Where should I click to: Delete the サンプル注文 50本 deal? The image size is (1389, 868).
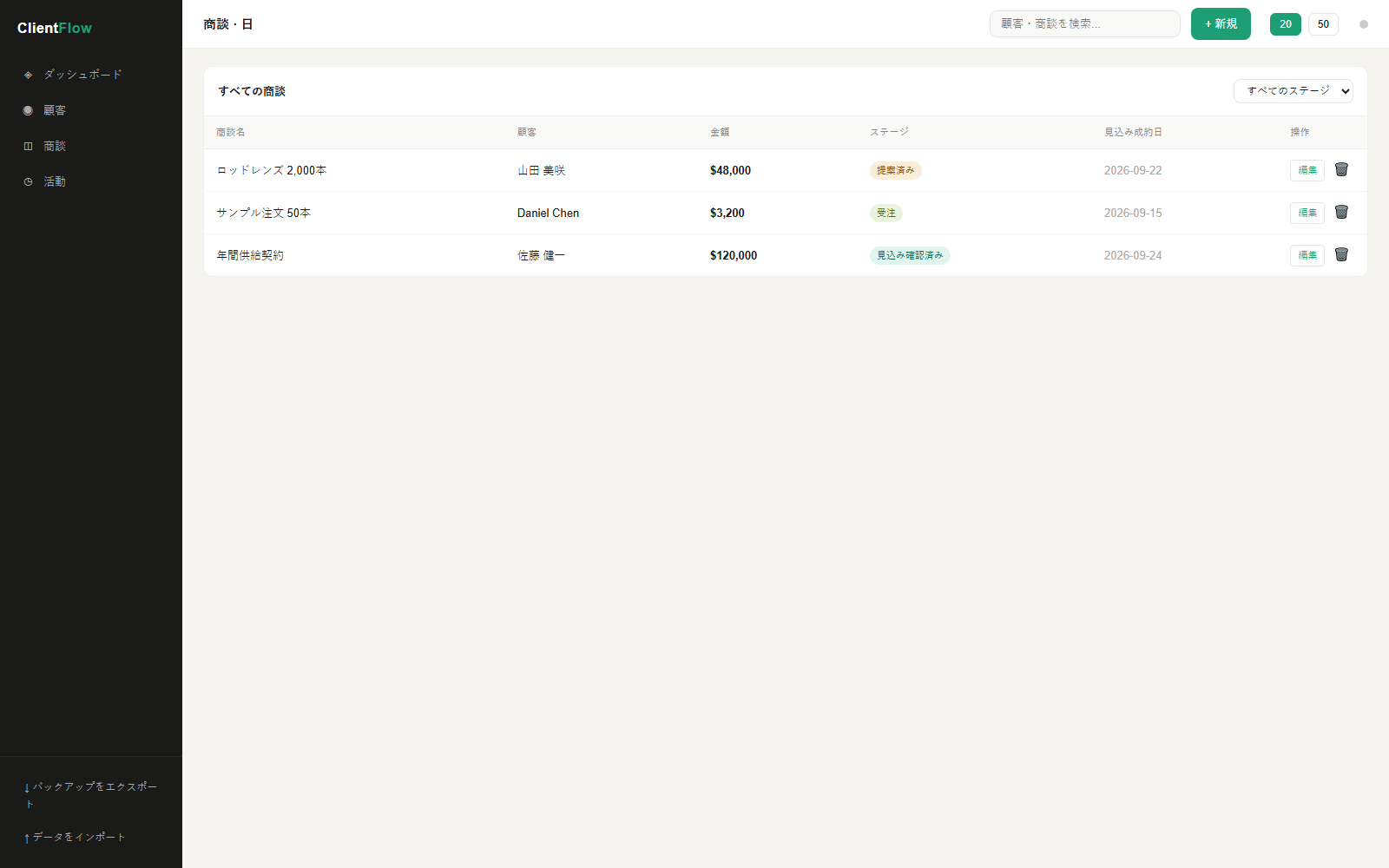[1341, 212]
